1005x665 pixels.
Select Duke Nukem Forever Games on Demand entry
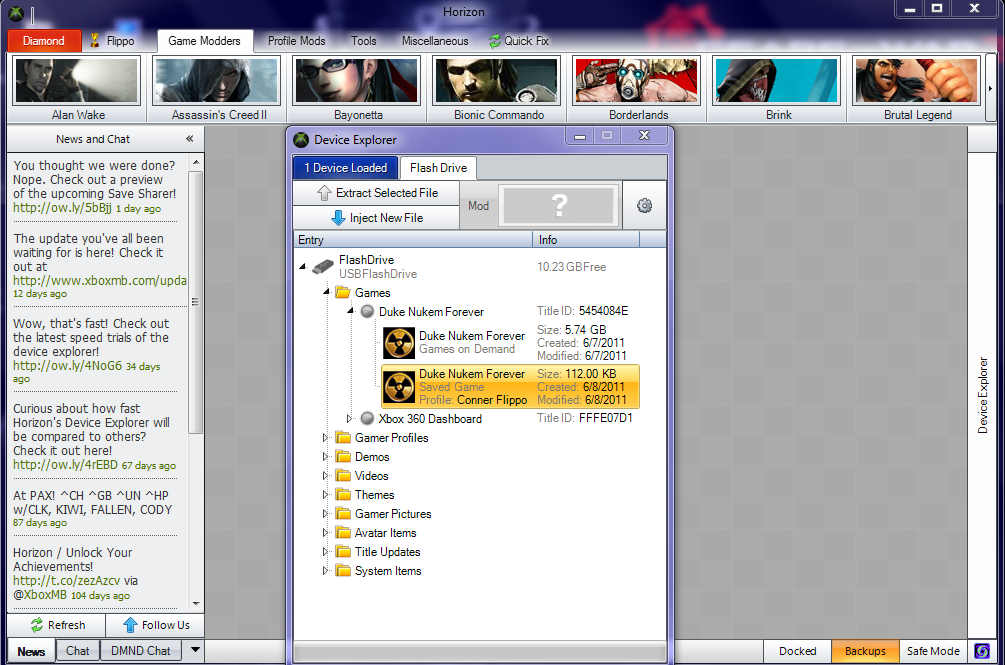(510, 342)
